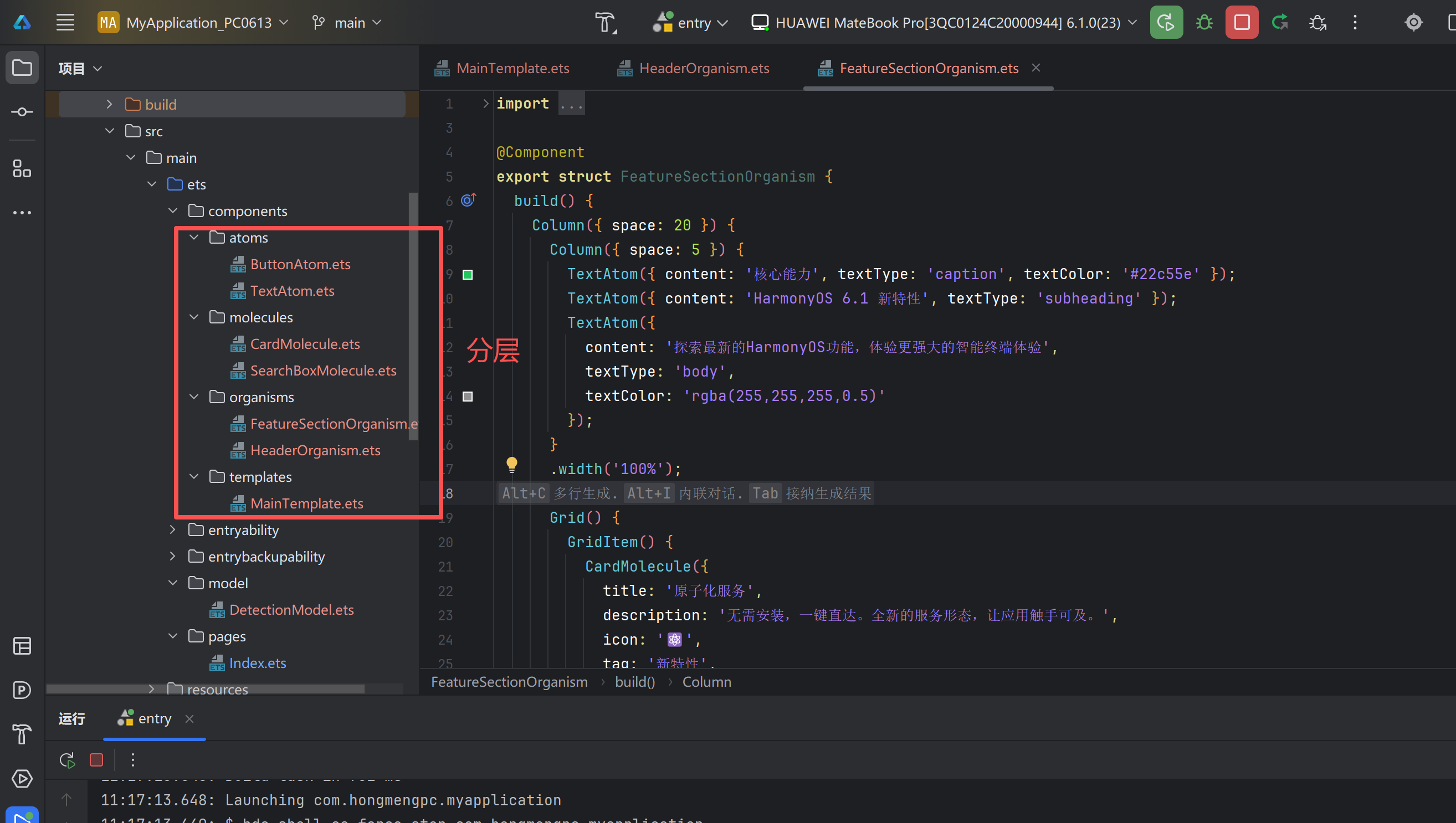The width and height of the screenshot is (1456, 823).
Task: Click the green #22c55e color swatch in gutter
Action: (x=468, y=274)
